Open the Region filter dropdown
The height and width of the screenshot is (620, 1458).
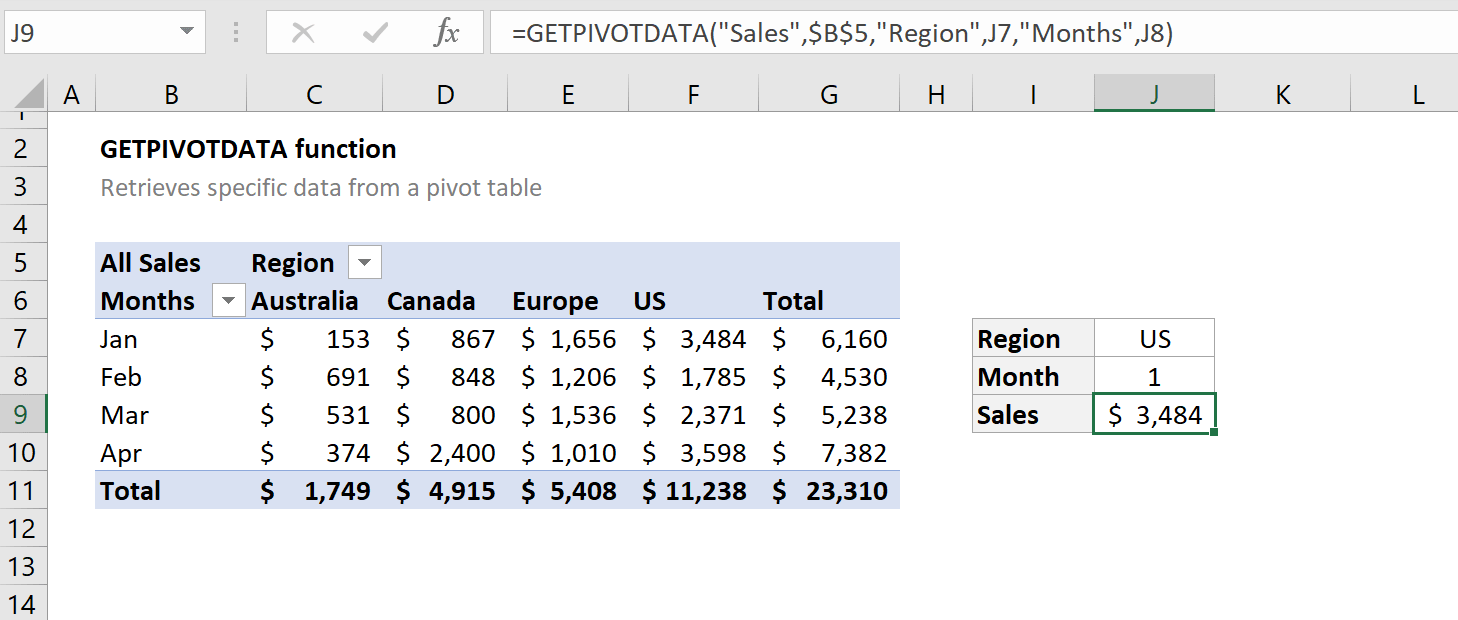364,262
